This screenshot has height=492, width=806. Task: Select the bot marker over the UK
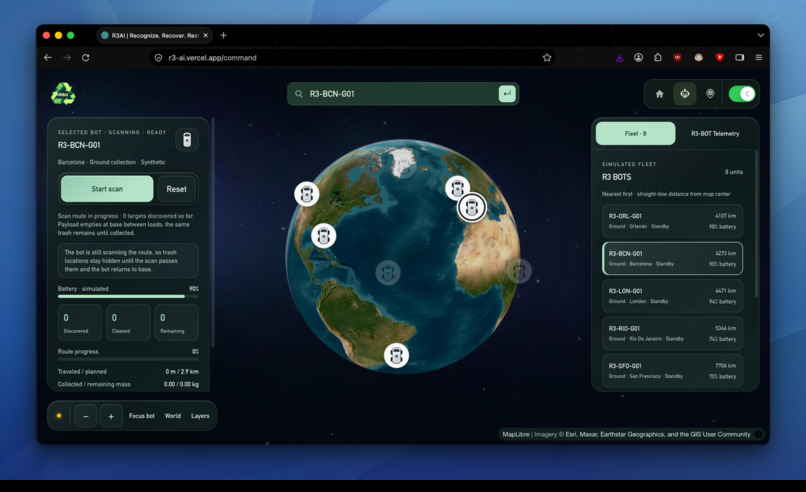457,188
